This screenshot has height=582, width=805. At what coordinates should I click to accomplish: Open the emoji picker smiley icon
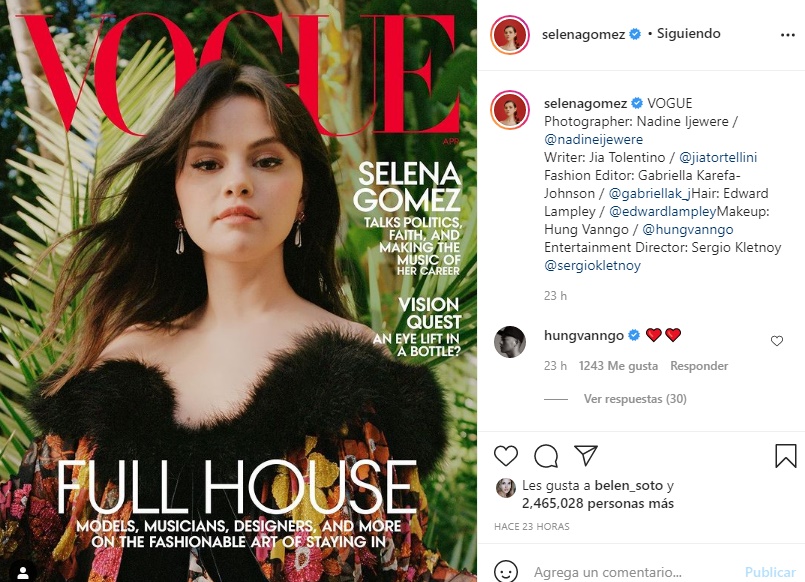coord(506,571)
